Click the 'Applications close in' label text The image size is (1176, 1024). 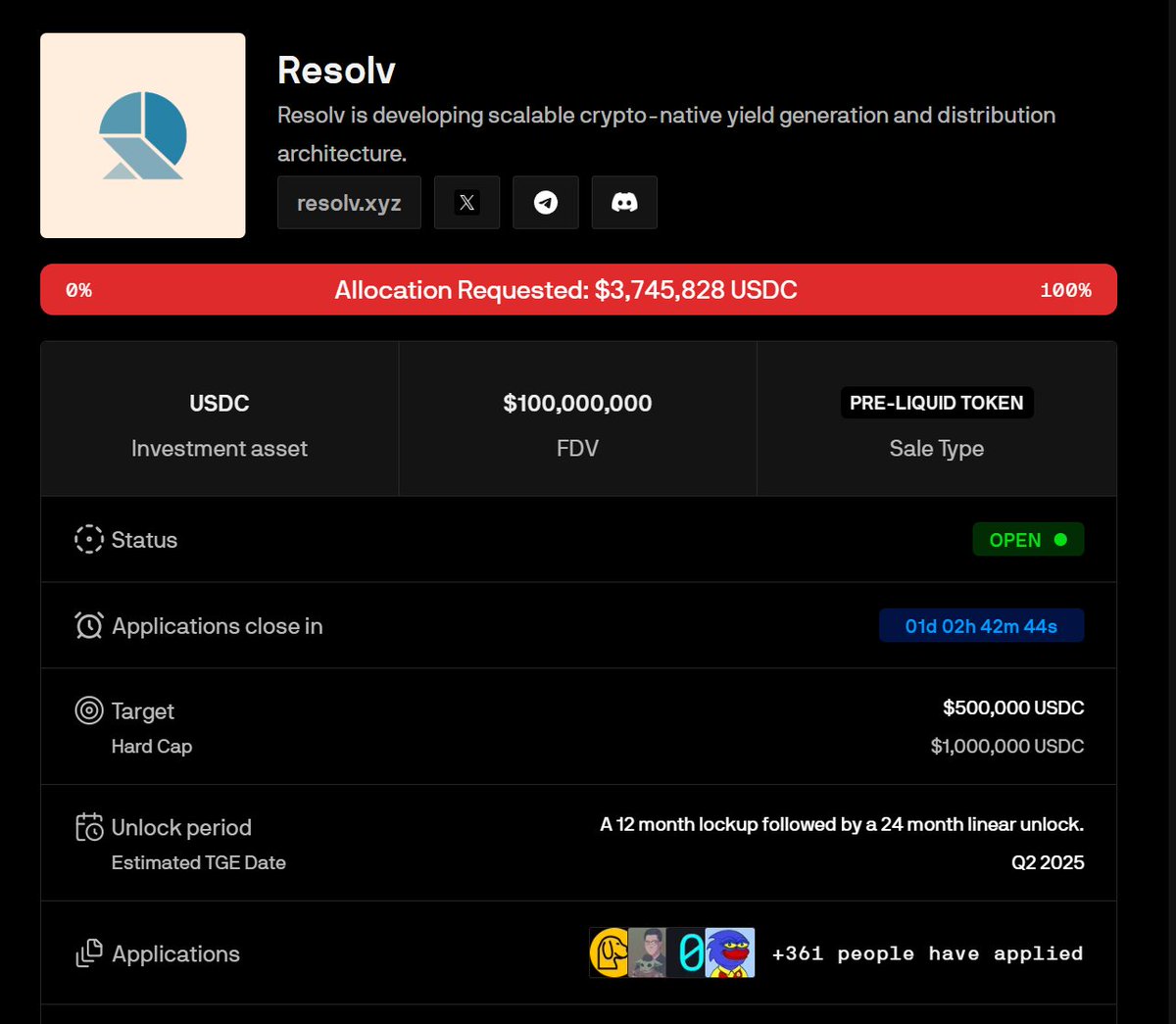[x=218, y=626]
